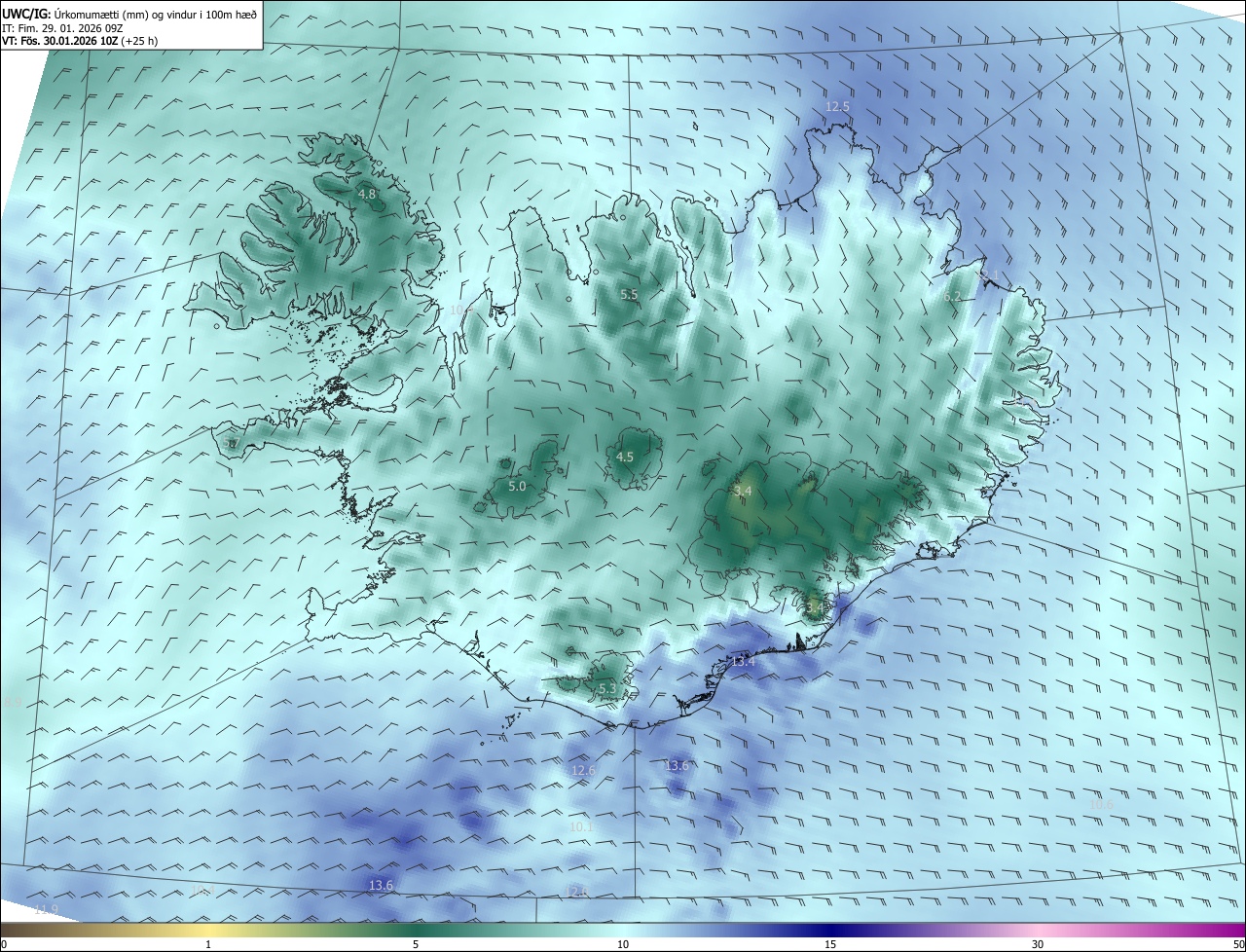Click the 0 tick label on the colour scale

[4, 944]
